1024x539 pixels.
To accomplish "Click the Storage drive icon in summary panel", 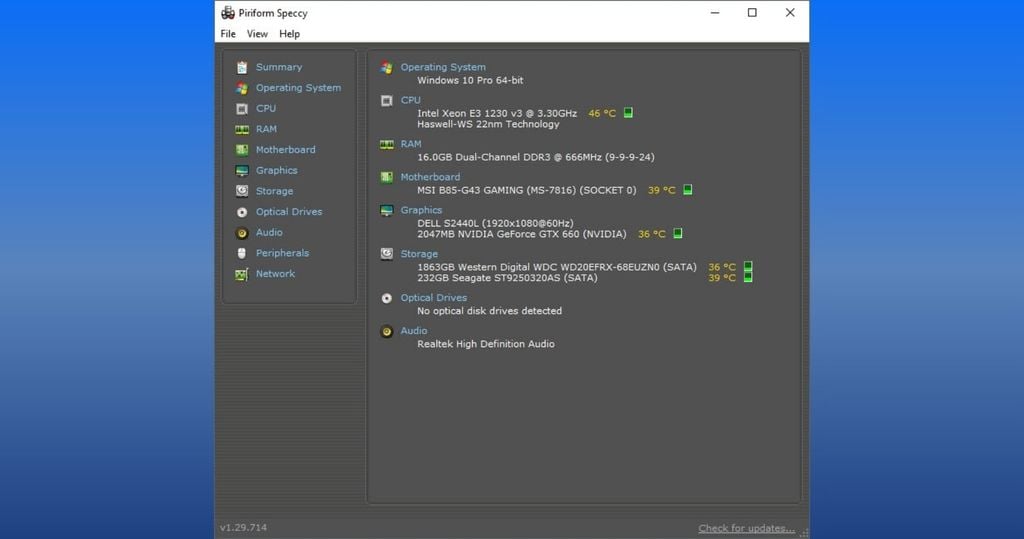I will tap(387, 253).
